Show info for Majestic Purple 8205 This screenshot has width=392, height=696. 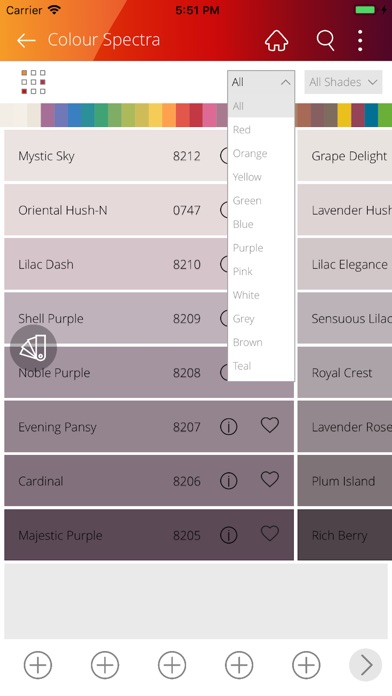228,535
